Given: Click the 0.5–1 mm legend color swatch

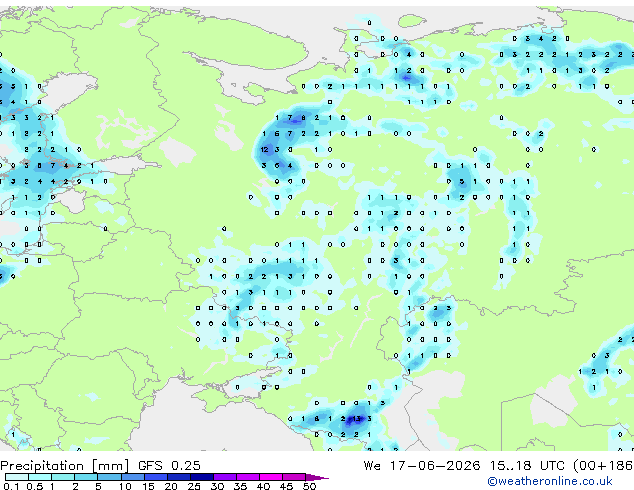Looking at the screenshot, I should [x=40, y=477].
